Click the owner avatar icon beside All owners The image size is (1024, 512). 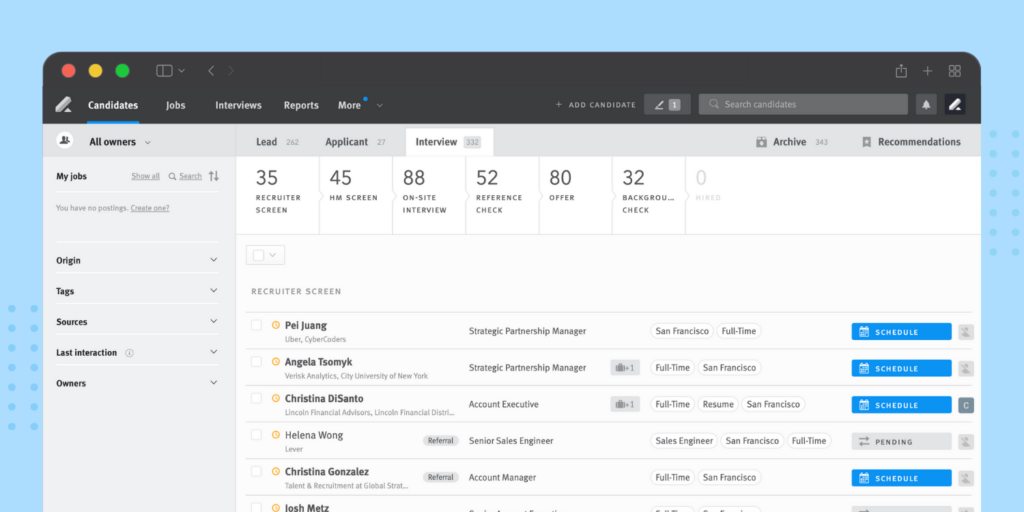[65, 141]
